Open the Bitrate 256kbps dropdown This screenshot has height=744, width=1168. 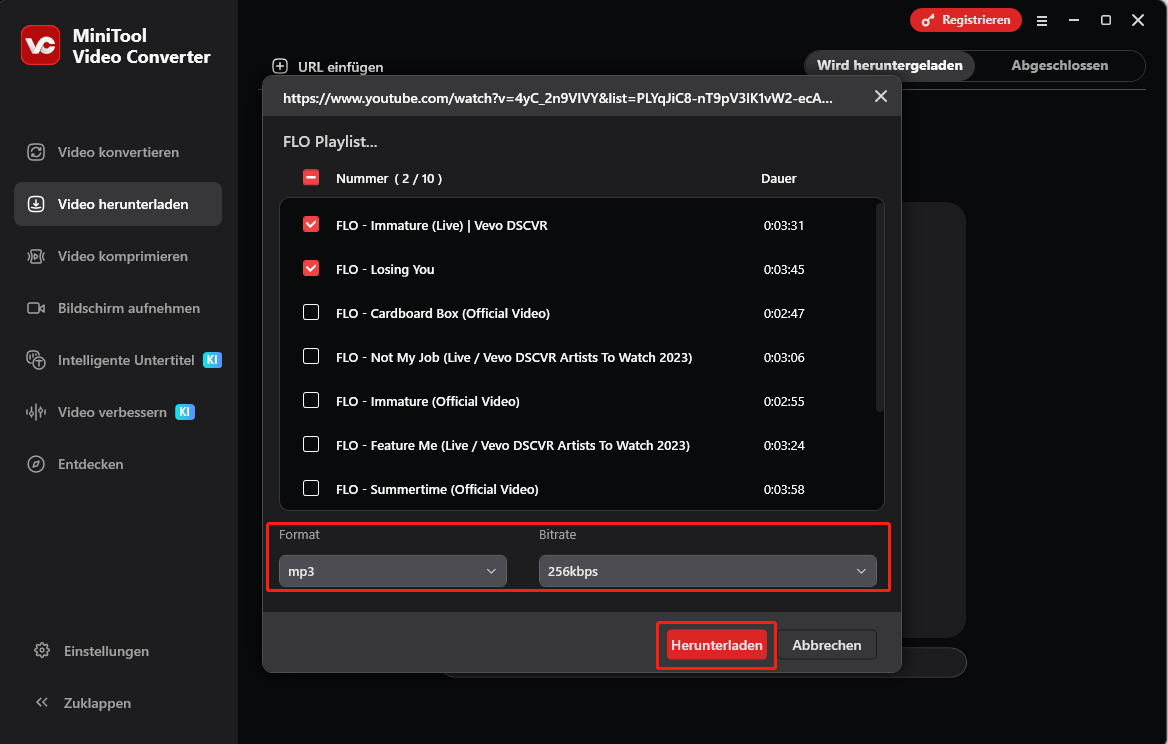(708, 571)
